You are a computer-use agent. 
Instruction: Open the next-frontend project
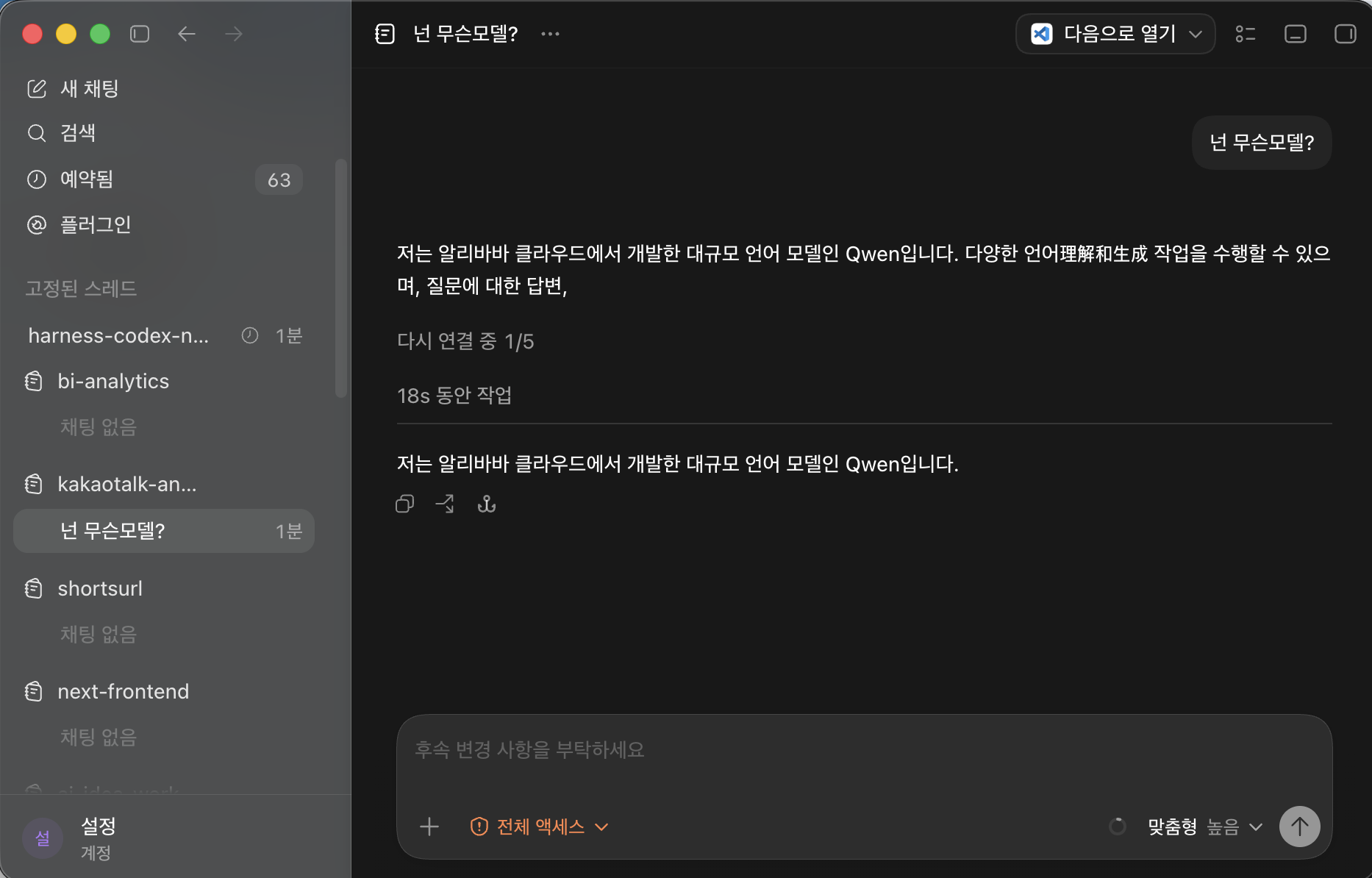(x=165, y=691)
